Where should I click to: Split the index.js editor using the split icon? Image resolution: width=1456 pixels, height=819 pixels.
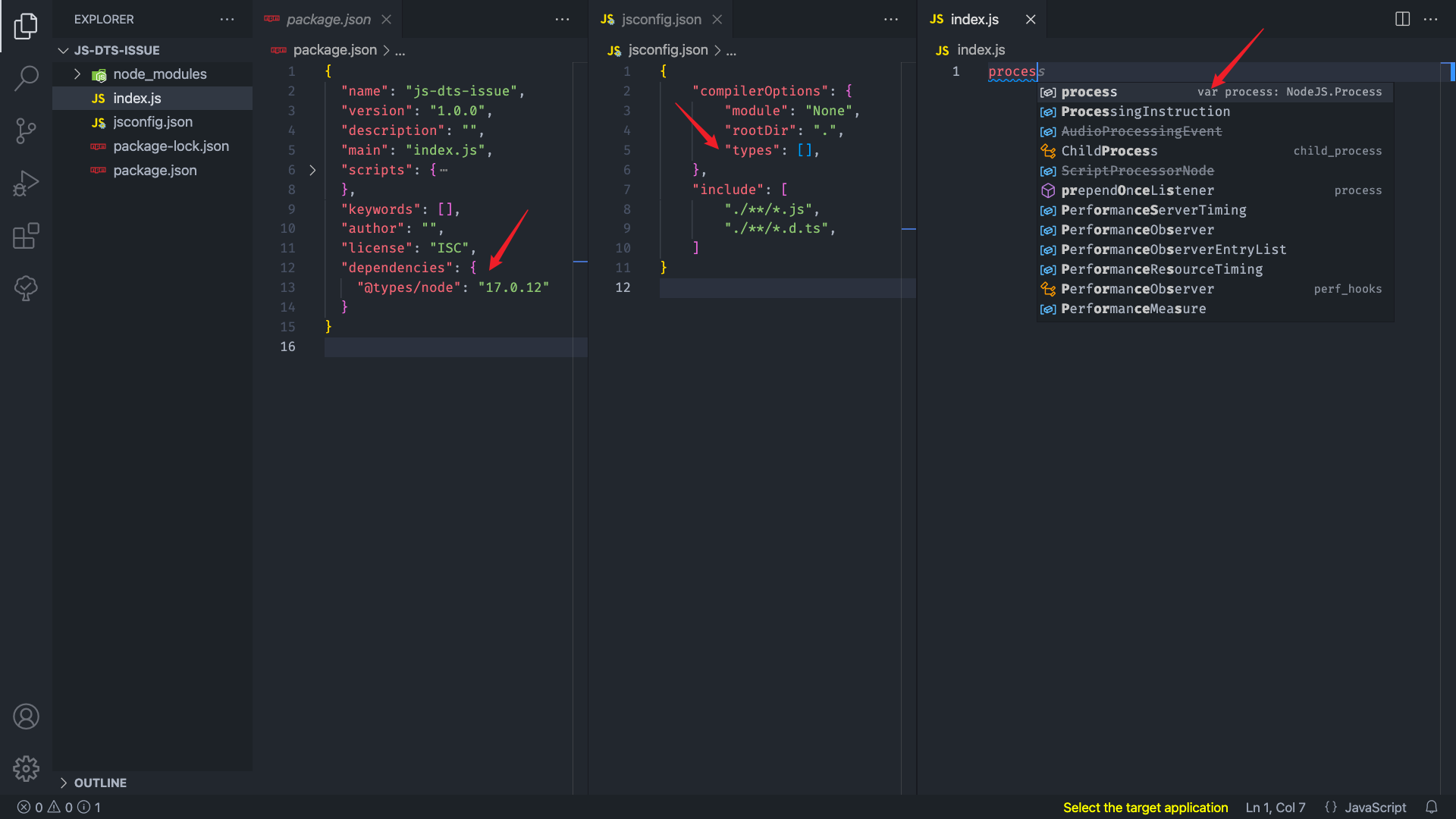(1400, 19)
